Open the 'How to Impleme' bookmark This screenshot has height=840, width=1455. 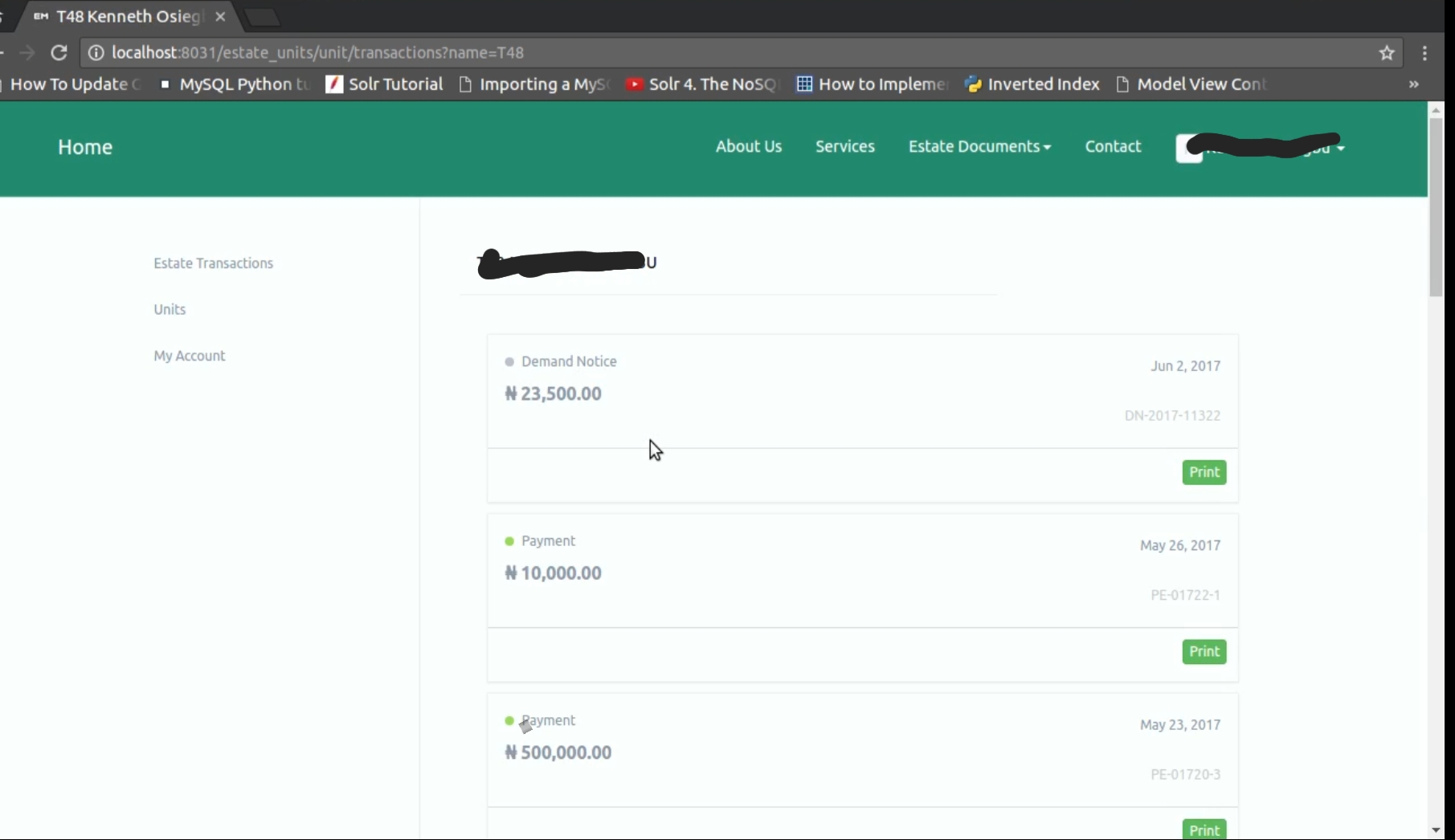pos(873,84)
